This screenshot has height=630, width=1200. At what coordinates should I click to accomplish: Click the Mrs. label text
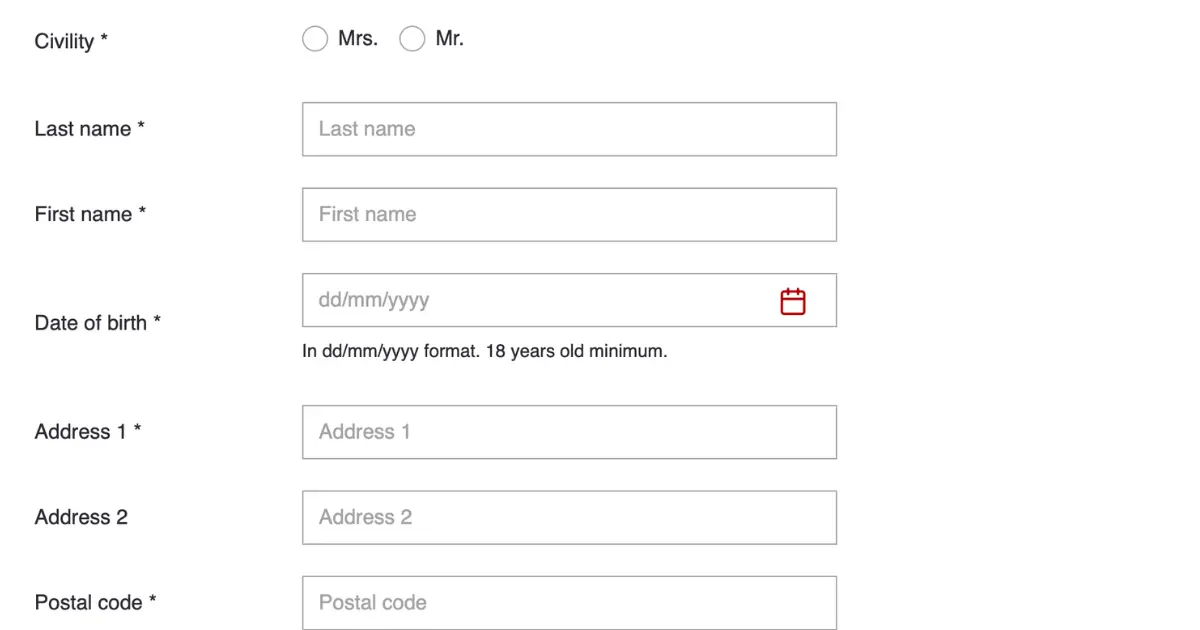[x=358, y=39]
